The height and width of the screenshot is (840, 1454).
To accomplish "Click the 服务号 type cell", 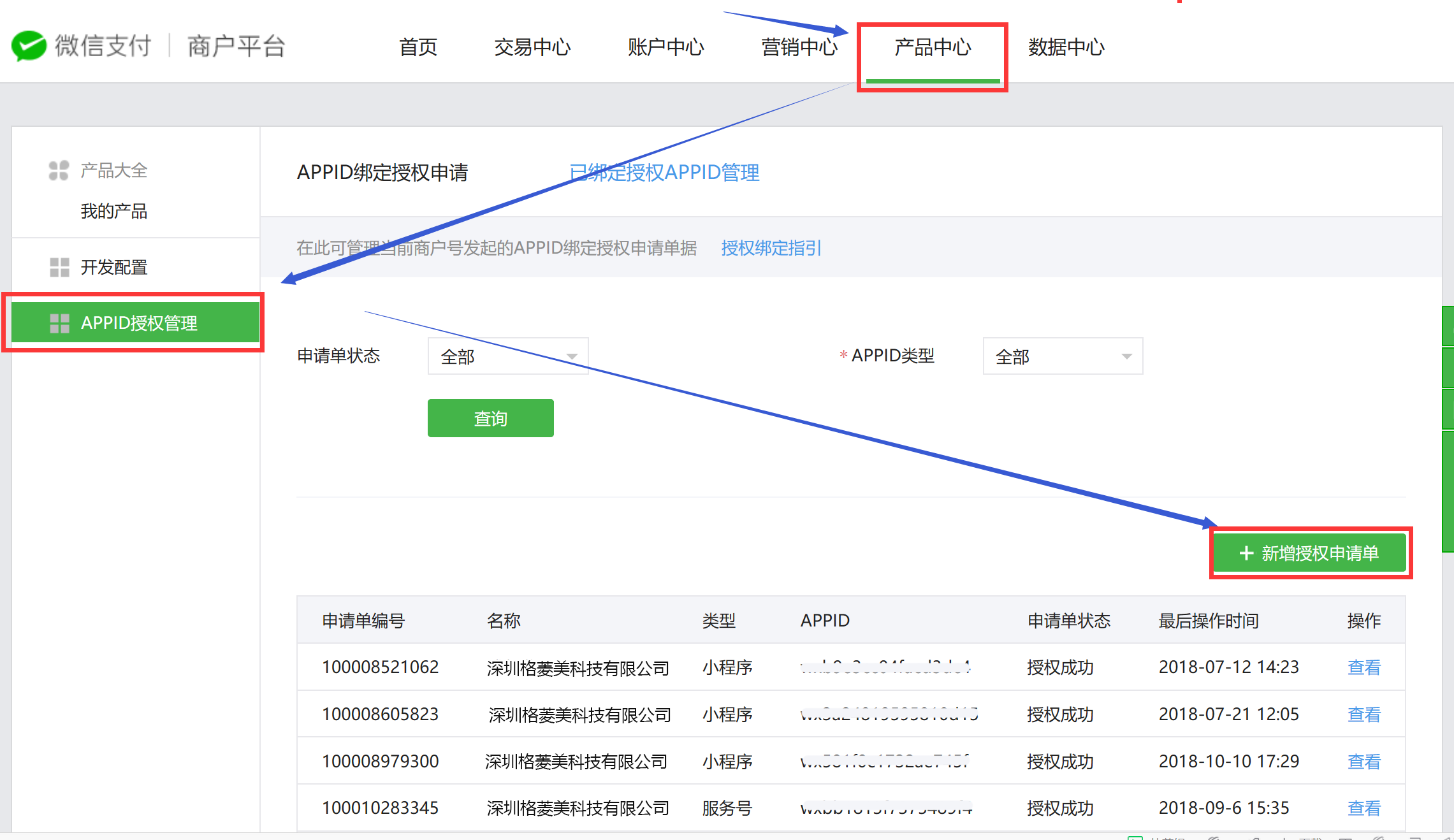I will (x=727, y=808).
